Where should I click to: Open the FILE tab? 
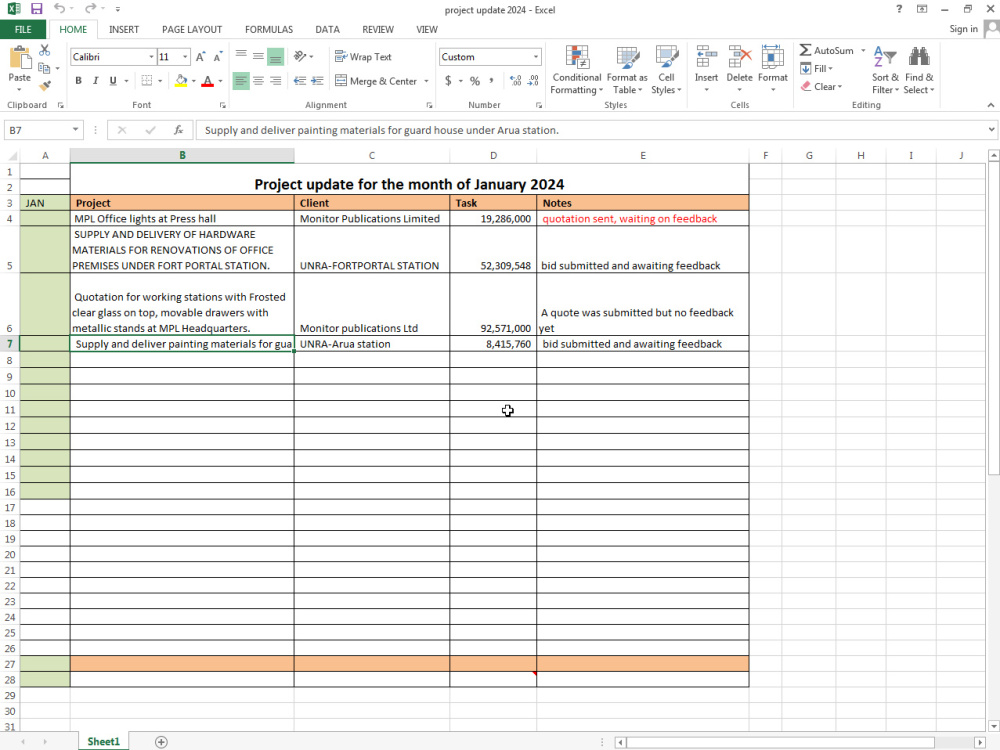23,29
